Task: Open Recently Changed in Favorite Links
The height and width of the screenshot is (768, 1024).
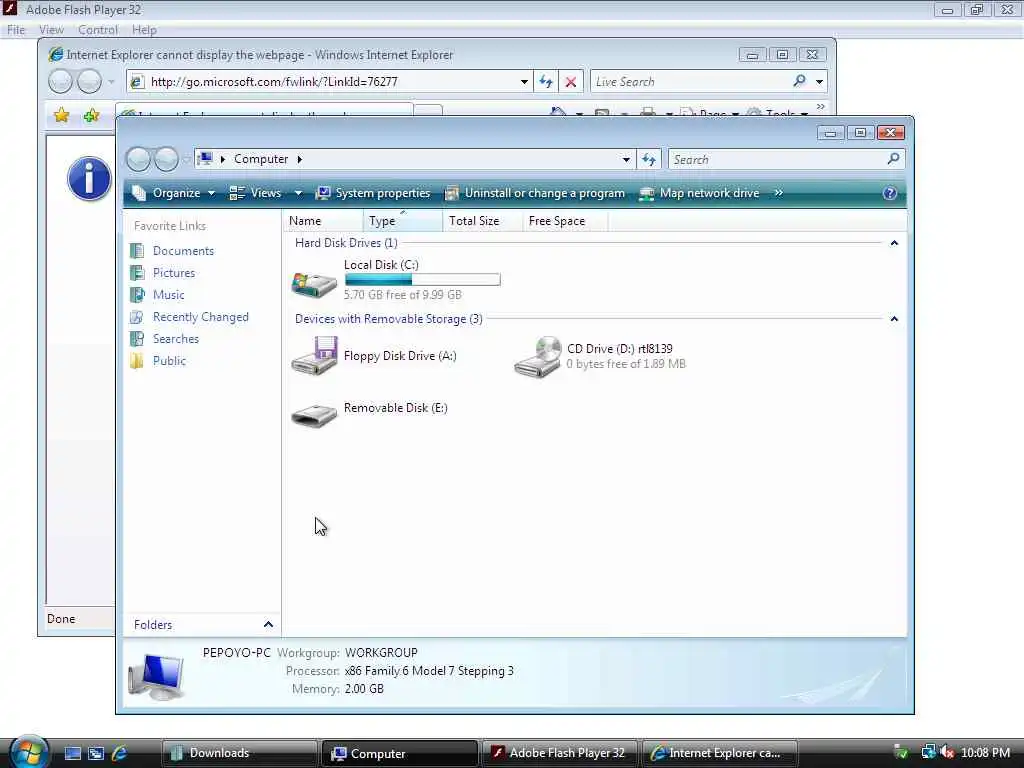Action: (189, 317)
